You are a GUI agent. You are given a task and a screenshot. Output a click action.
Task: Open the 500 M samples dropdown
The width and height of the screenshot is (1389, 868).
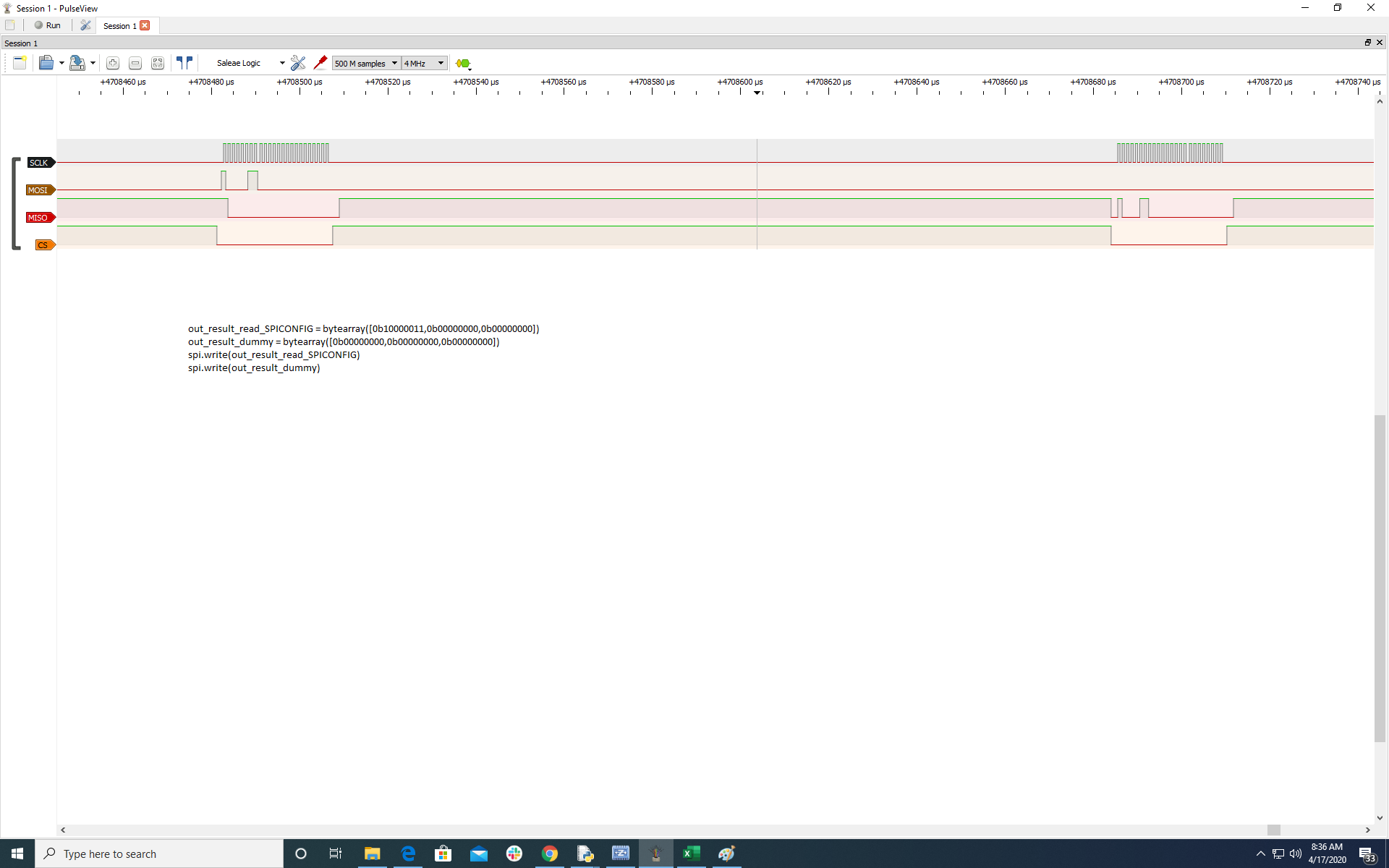click(366, 64)
